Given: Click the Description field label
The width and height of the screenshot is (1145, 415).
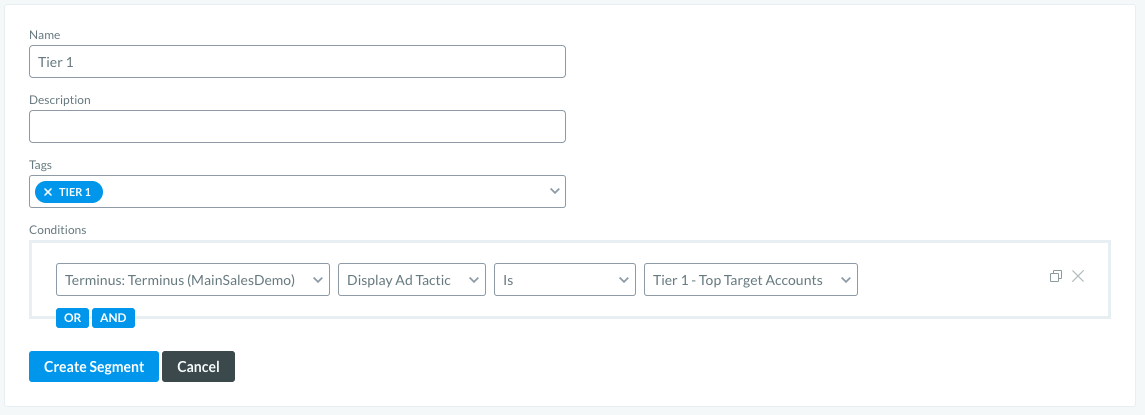Looking at the screenshot, I should point(60,100).
